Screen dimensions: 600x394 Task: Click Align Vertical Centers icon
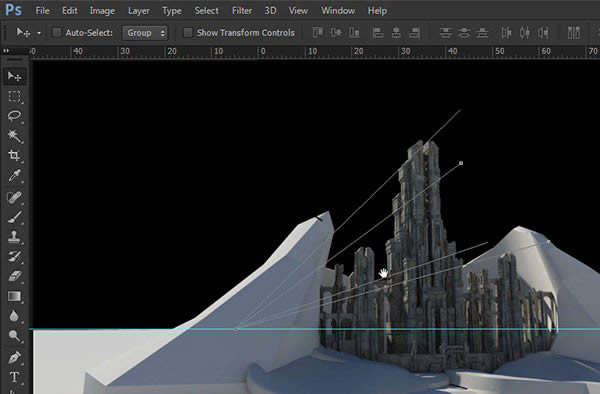[x=336, y=33]
